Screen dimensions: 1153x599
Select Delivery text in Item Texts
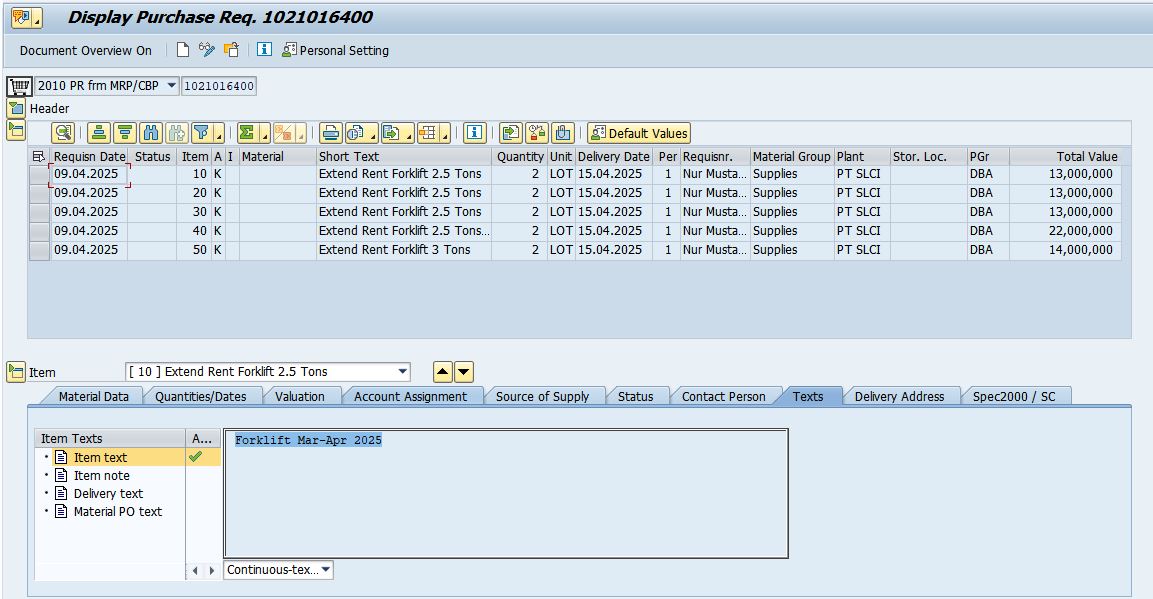click(108, 494)
